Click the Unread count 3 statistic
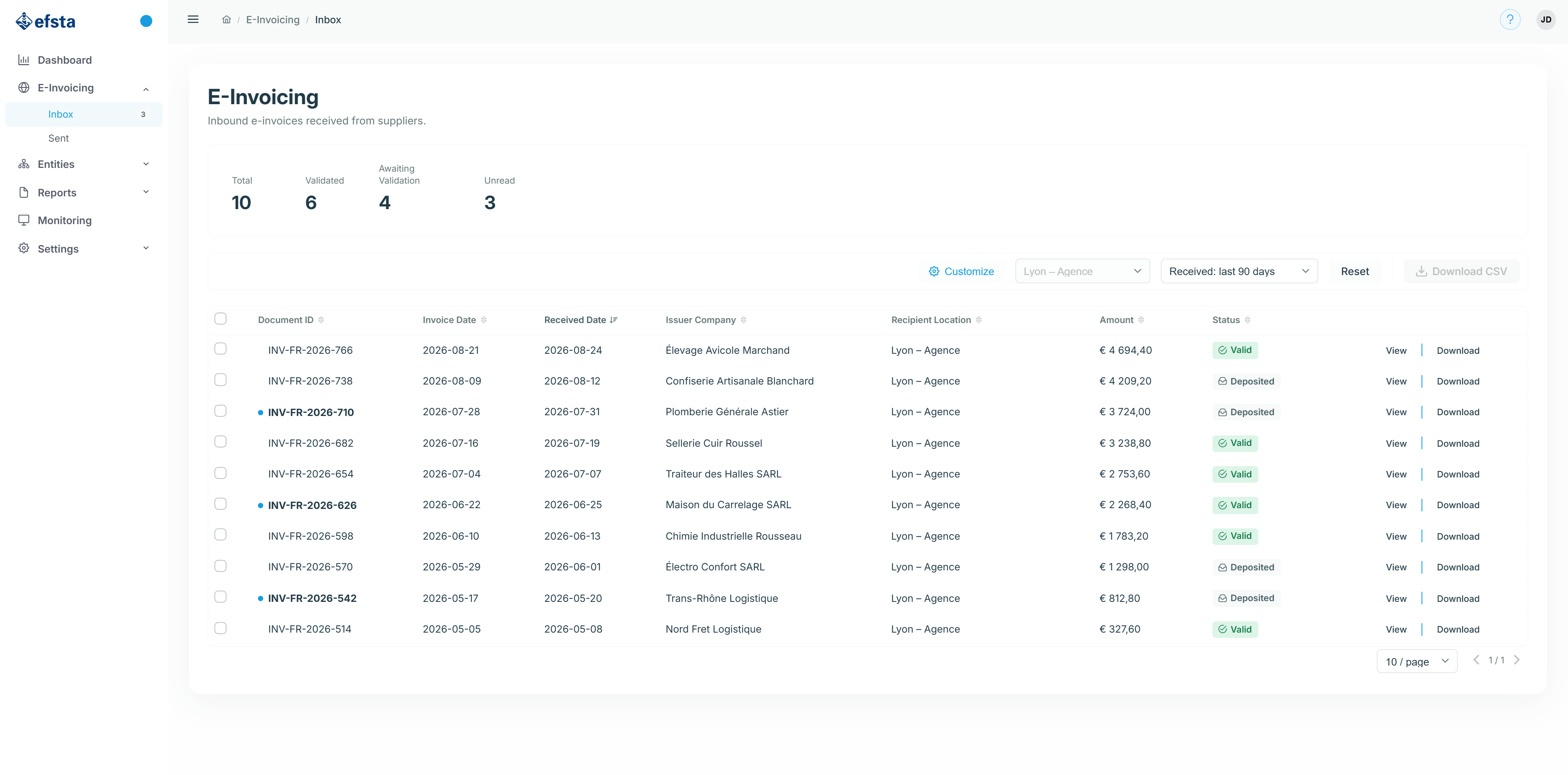This screenshot has height=775, width=1568. coord(490,203)
